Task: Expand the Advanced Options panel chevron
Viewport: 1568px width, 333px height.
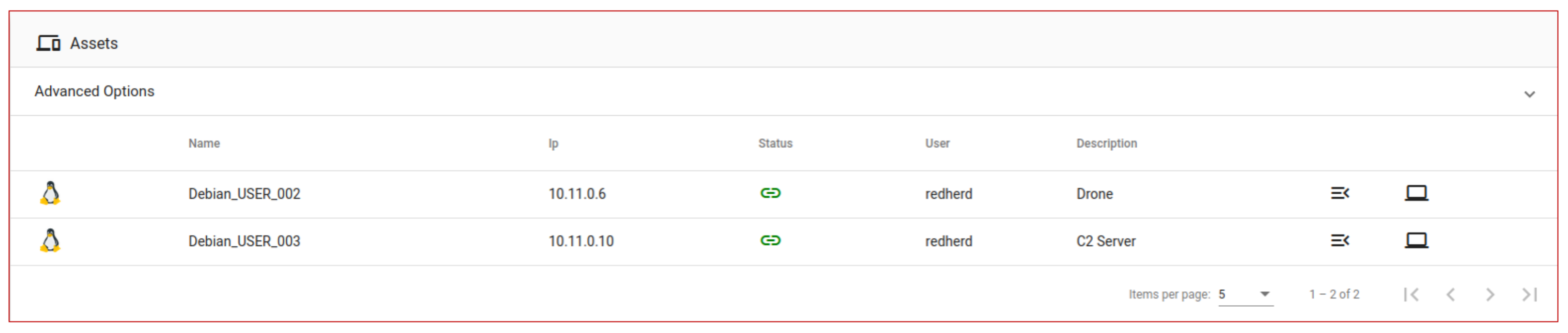Action: pyautogui.click(x=1529, y=94)
